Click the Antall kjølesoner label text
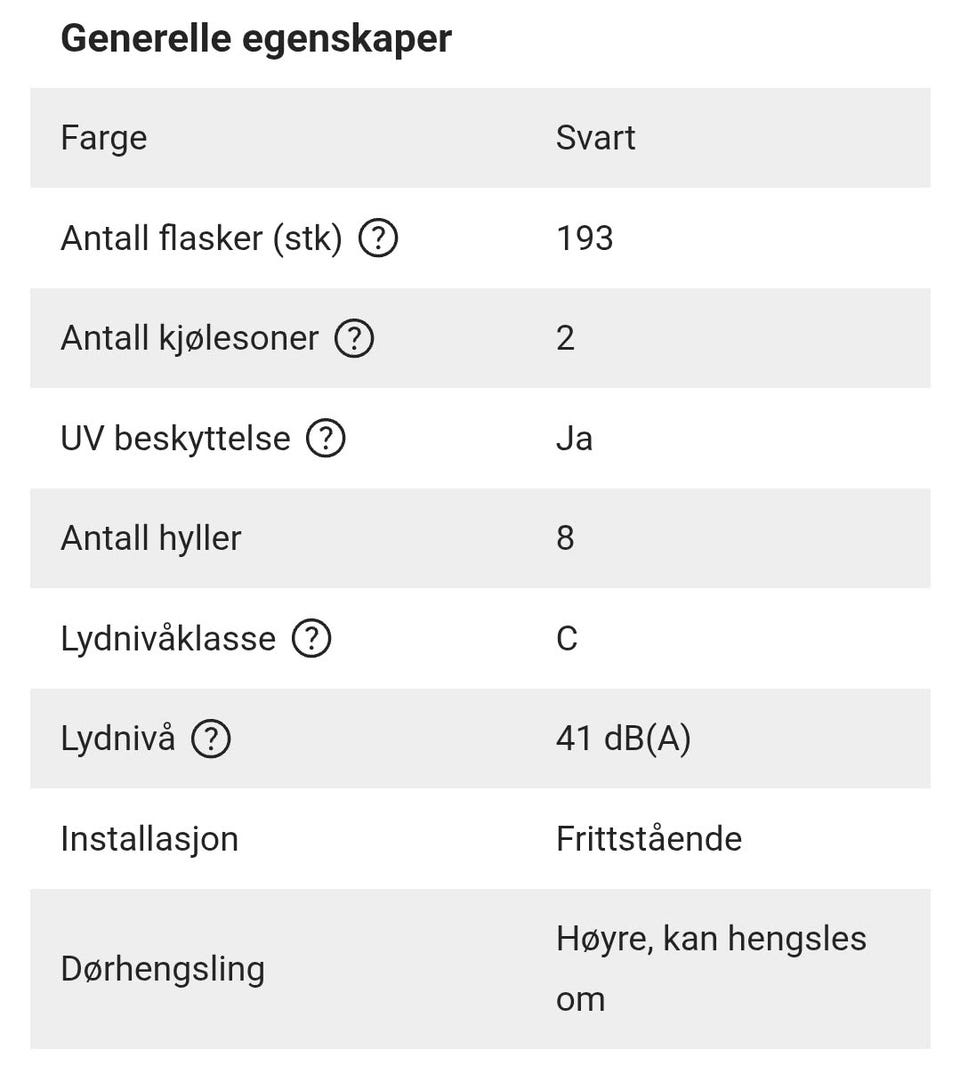The height and width of the screenshot is (1082, 960). [x=190, y=339]
